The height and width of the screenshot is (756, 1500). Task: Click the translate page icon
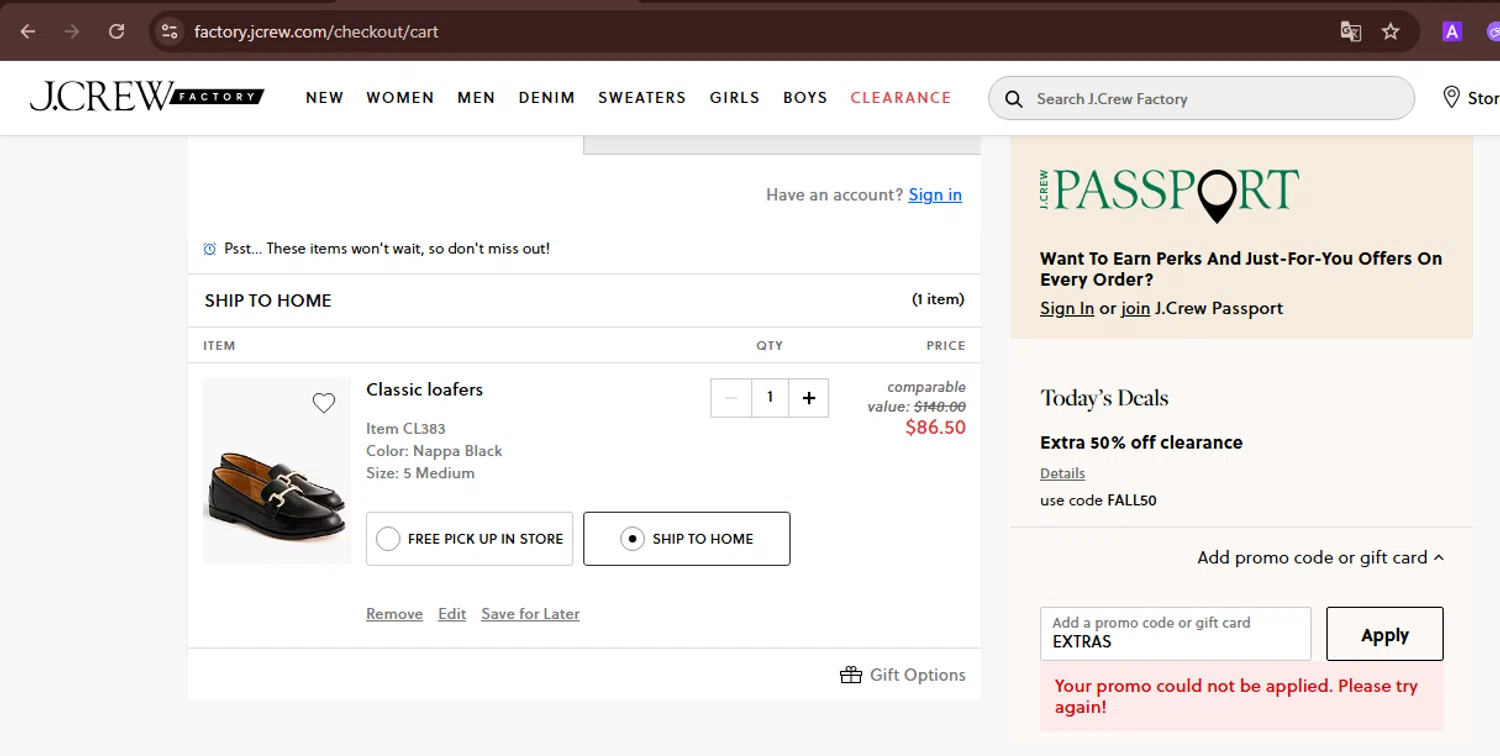tap(1350, 31)
